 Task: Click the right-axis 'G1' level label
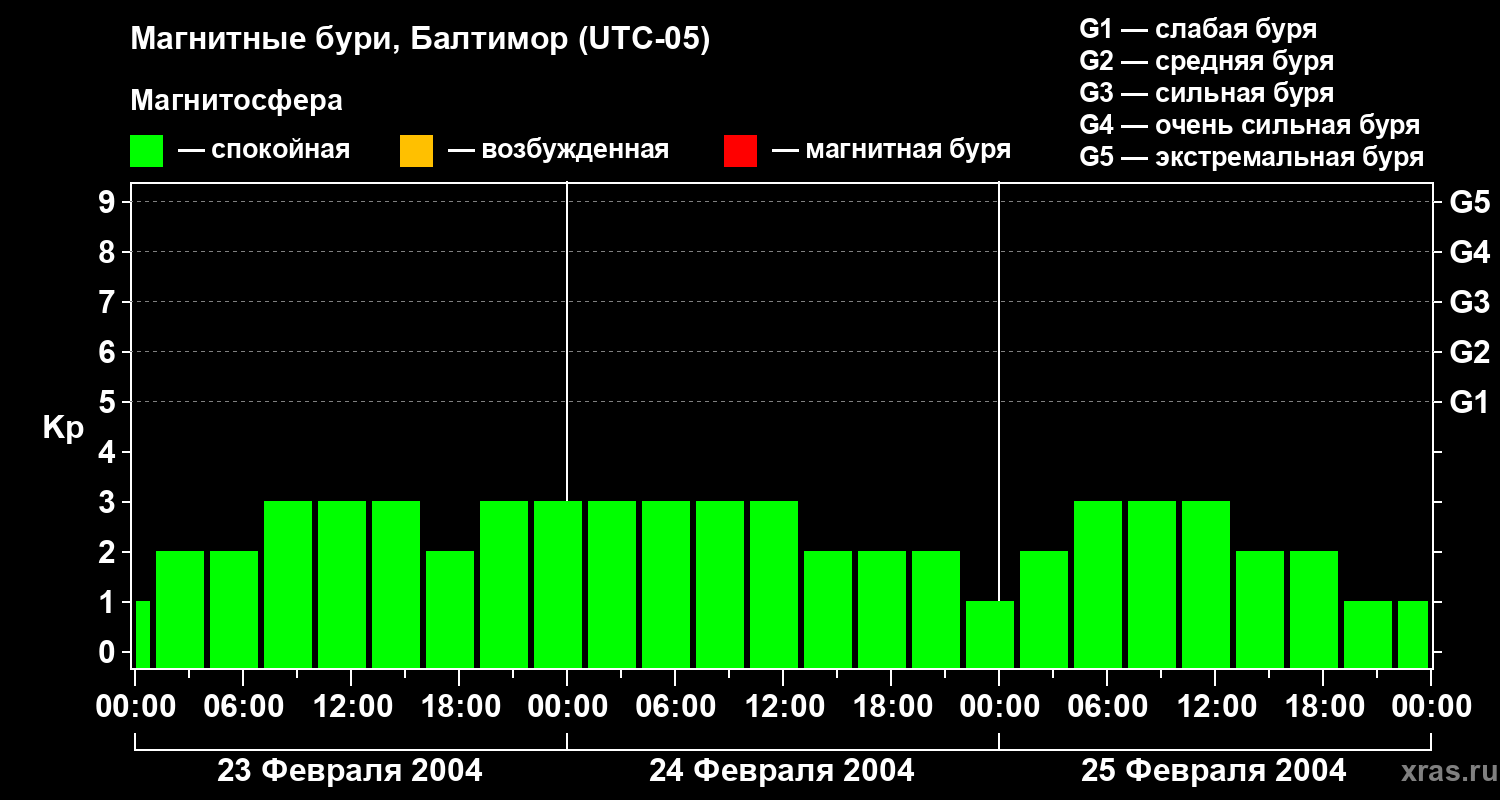click(1469, 402)
